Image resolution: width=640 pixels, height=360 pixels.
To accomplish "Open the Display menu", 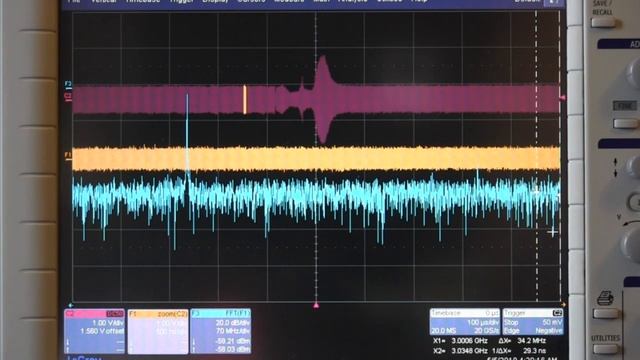I will [216, 1].
